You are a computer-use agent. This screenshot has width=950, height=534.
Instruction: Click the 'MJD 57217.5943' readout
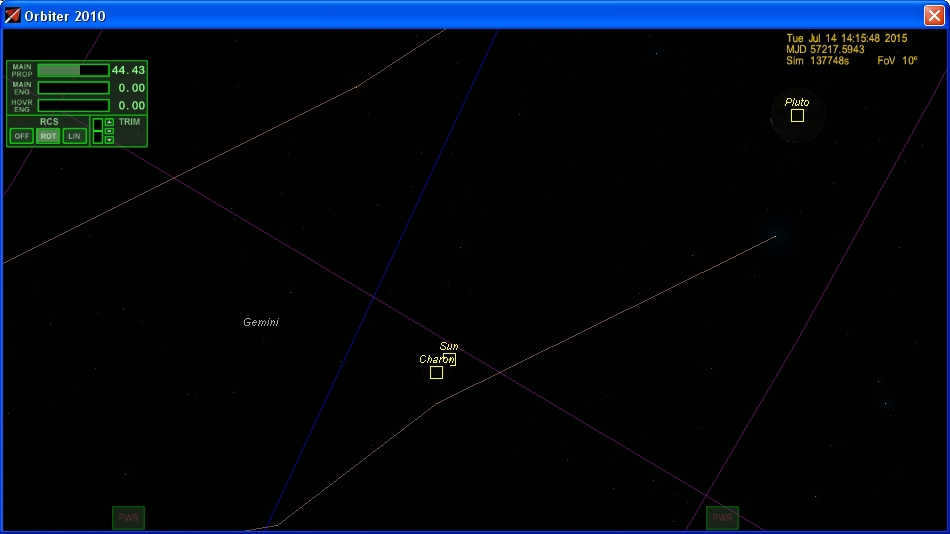pyautogui.click(x=825, y=50)
